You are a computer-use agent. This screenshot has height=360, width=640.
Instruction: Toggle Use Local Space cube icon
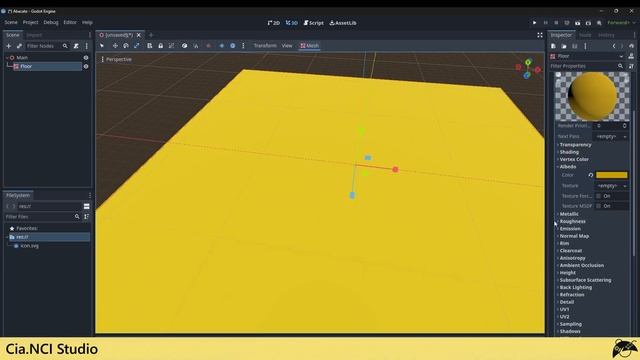(x=184, y=46)
